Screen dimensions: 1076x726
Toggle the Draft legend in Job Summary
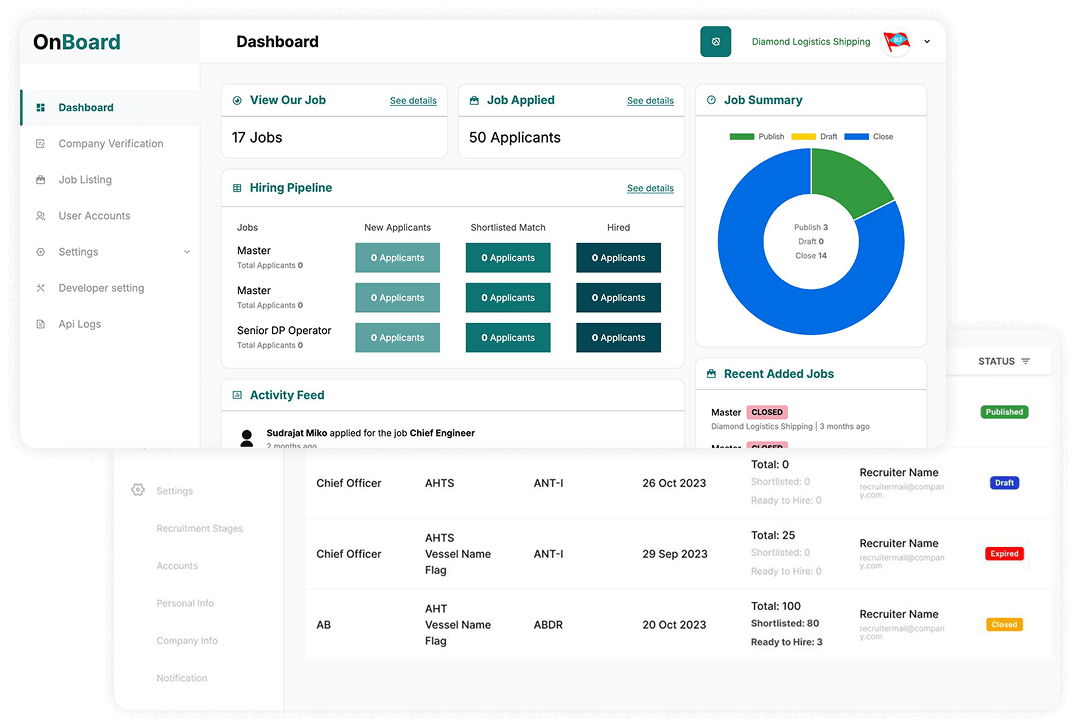coord(814,136)
